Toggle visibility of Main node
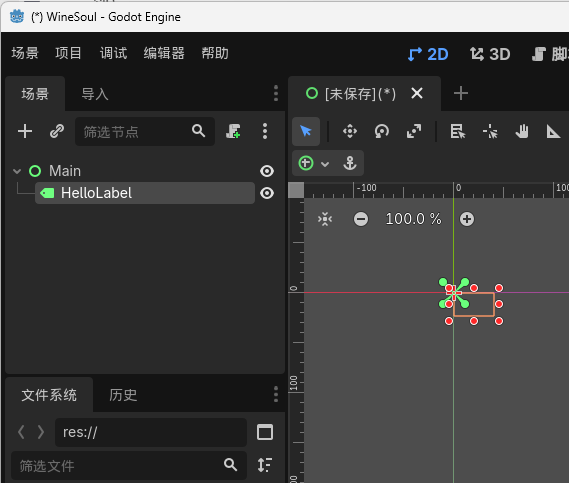The width and height of the screenshot is (569, 483). 267,171
